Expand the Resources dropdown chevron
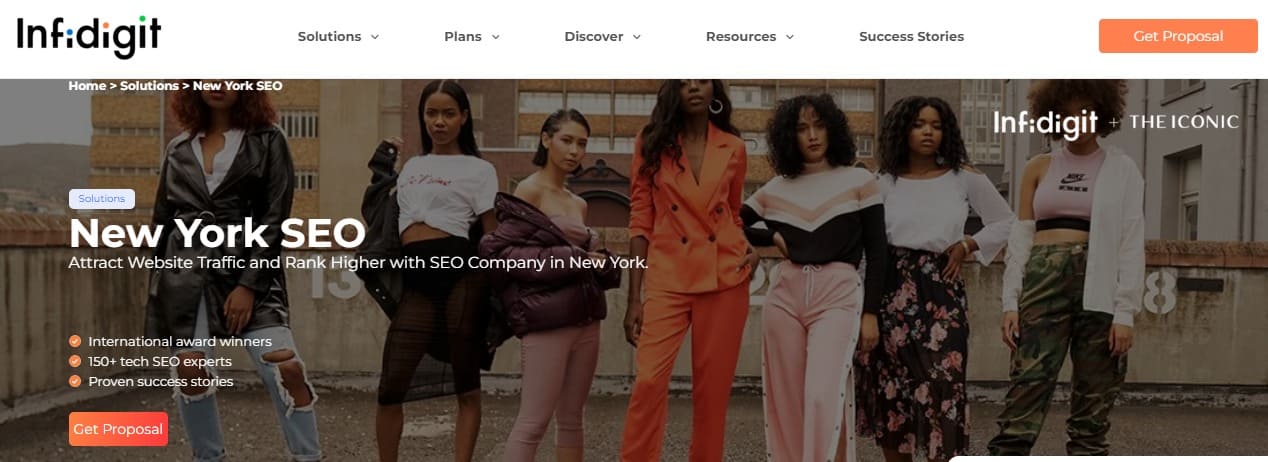The image size is (1268, 462). (789, 37)
